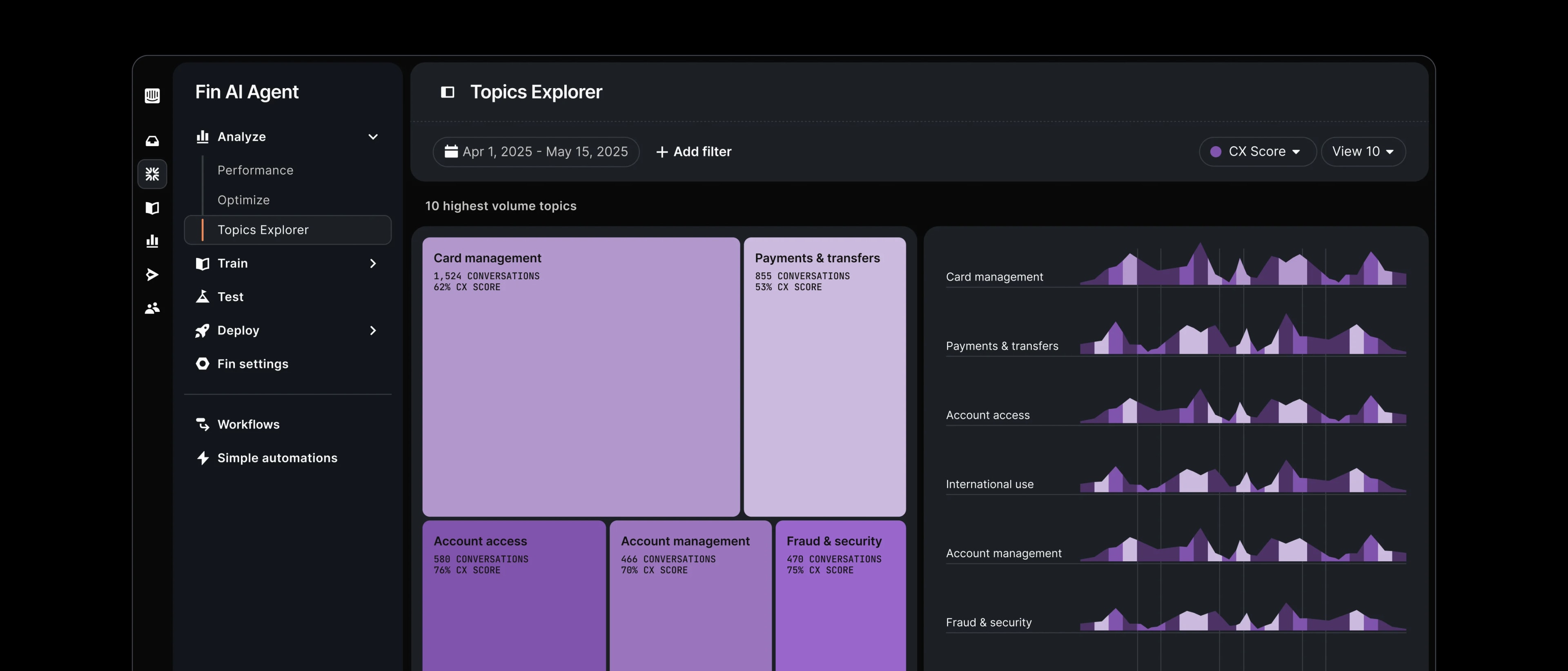
Task: Select Optimize under Analyze
Action: (243, 200)
